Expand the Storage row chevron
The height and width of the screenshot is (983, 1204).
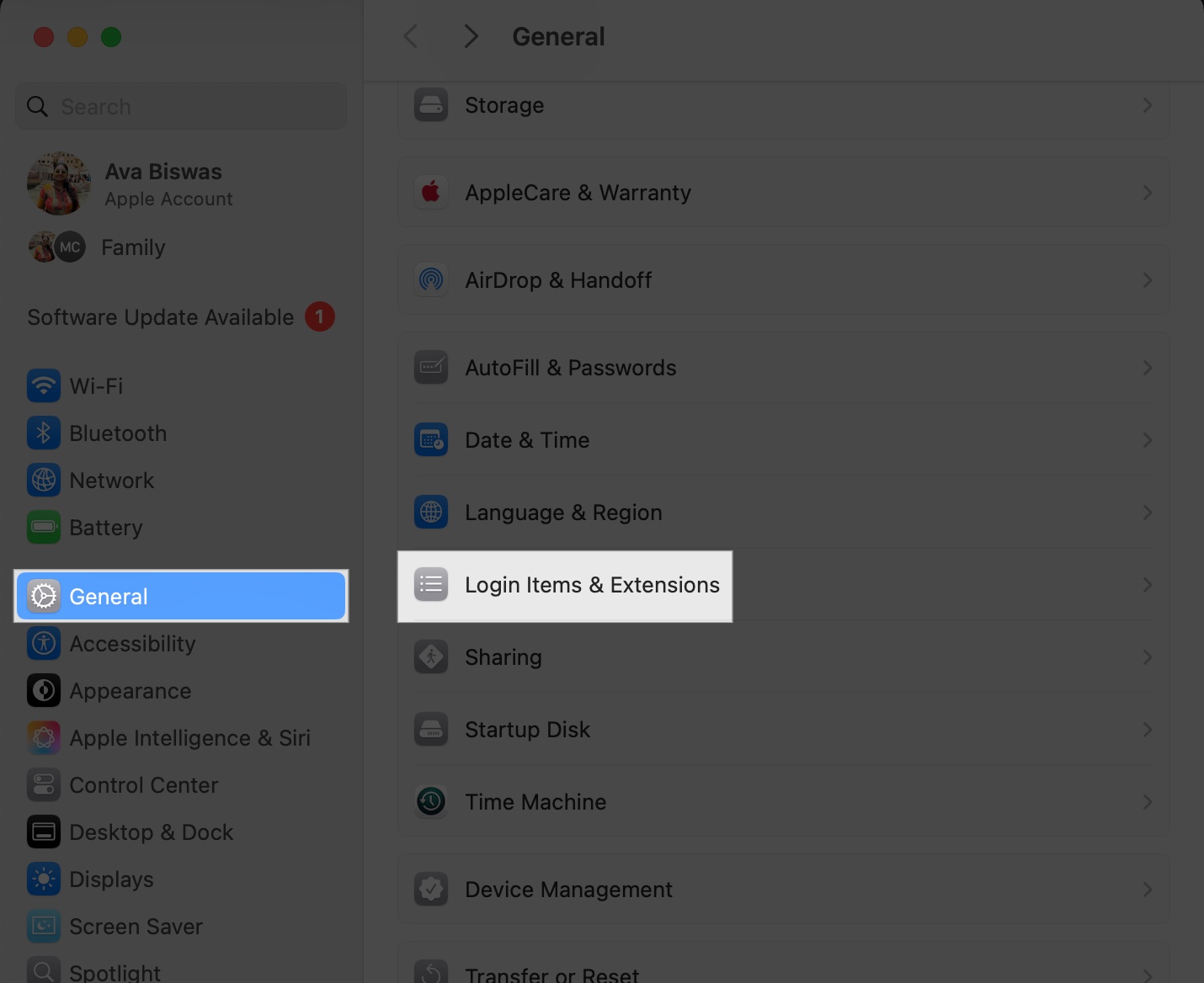pyautogui.click(x=1147, y=104)
